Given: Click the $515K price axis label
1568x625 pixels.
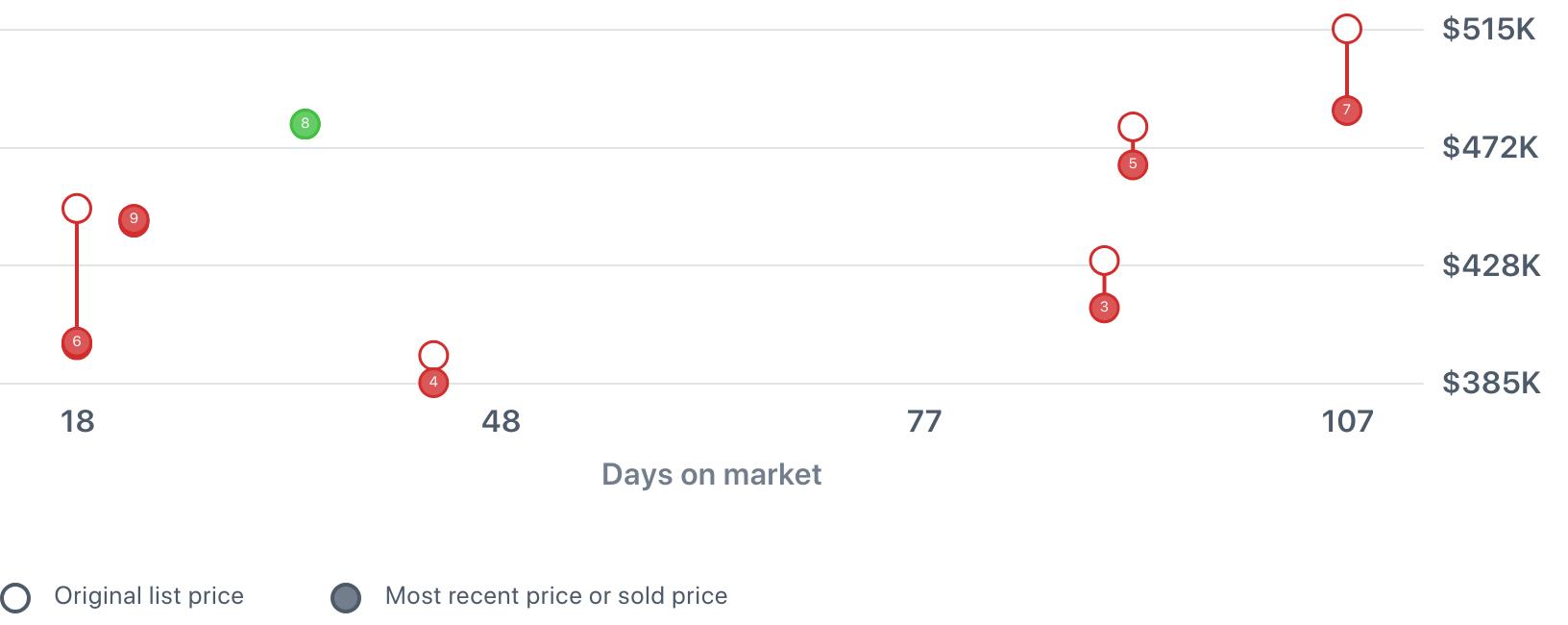Looking at the screenshot, I should tap(1488, 30).
